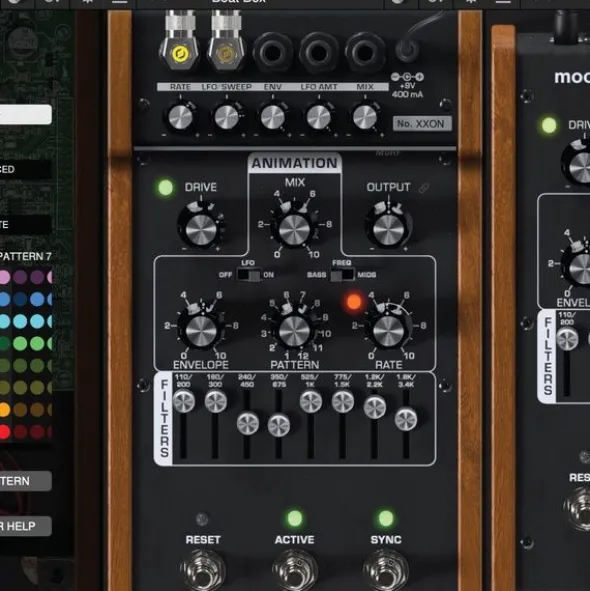Click the dim yellow second cable plug
This screenshot has width=590, height=591.
click(x=226, y=54)
